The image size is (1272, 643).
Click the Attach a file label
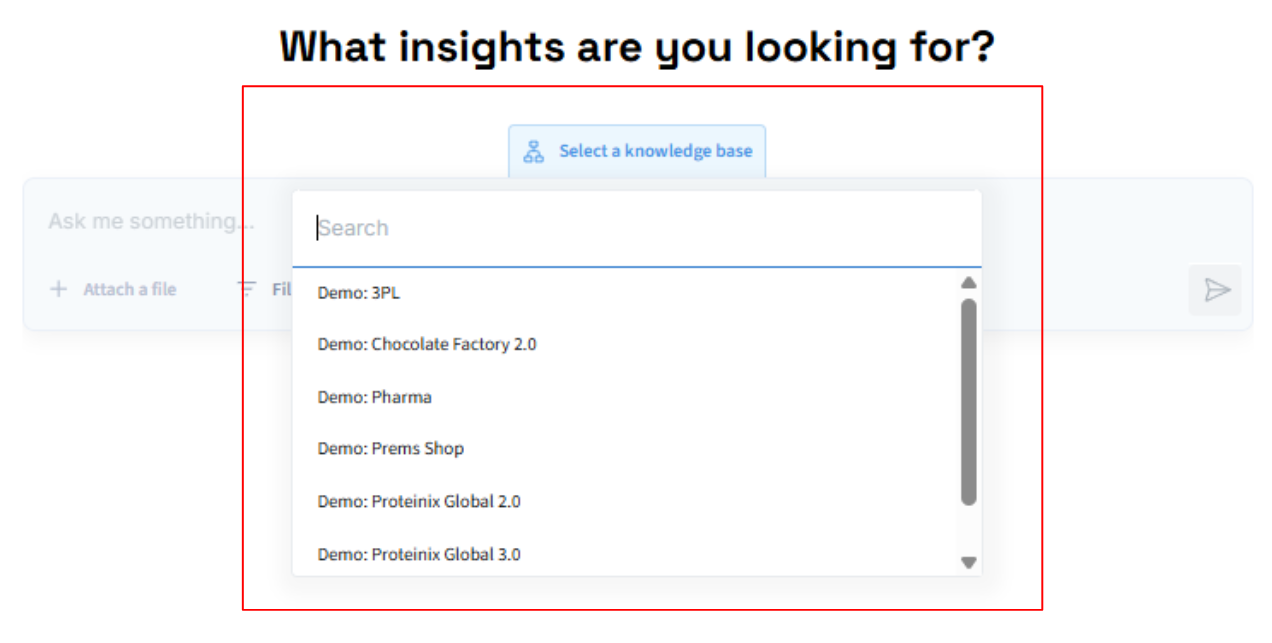129,290
